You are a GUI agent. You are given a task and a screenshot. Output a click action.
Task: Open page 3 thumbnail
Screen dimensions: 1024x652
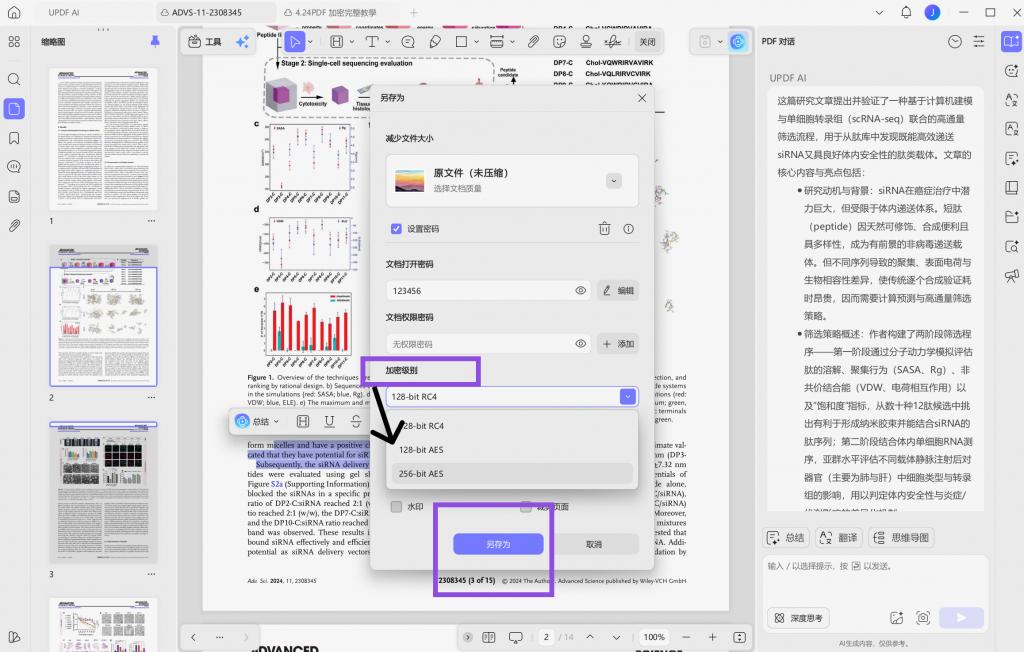(103, 492)
